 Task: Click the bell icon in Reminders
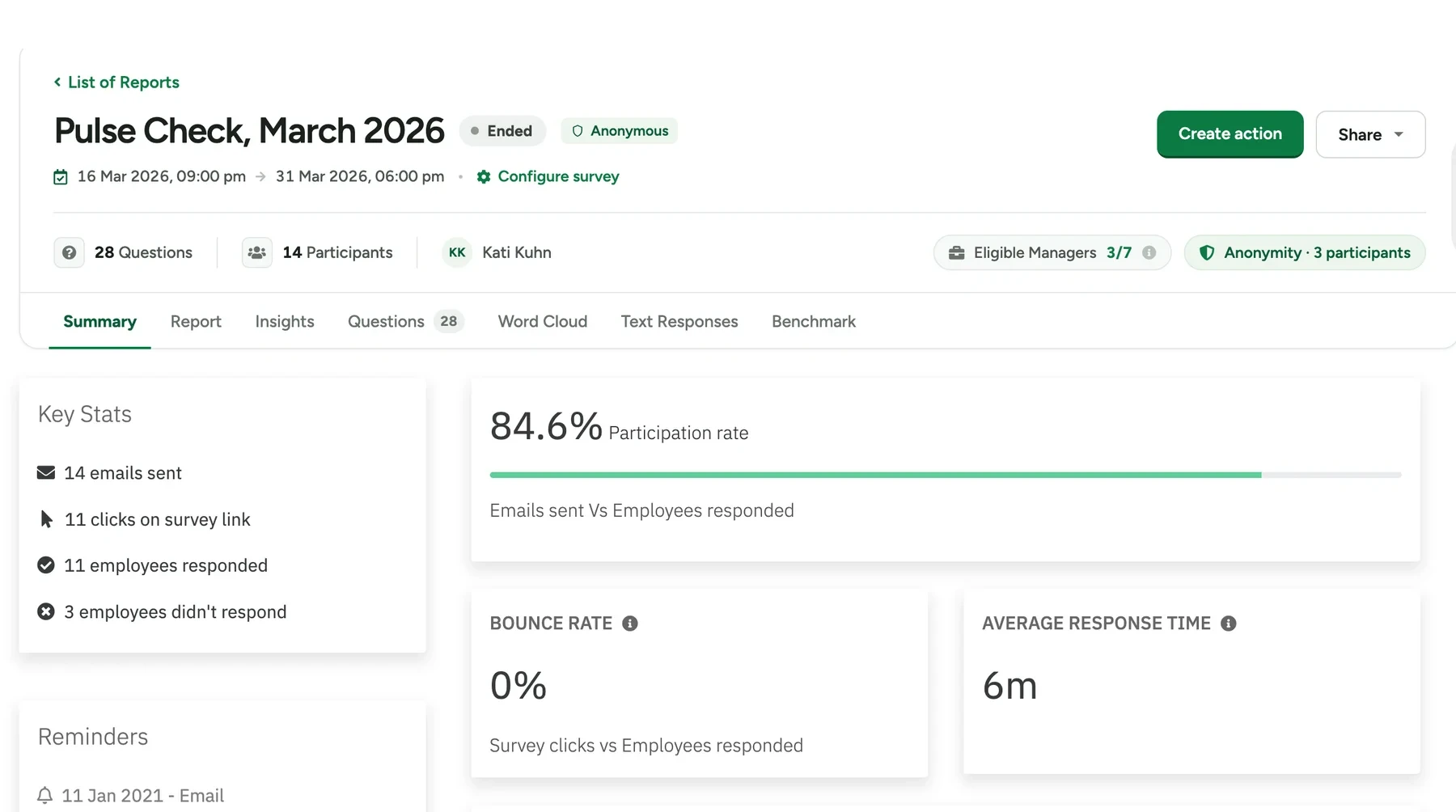pos(45,796)
